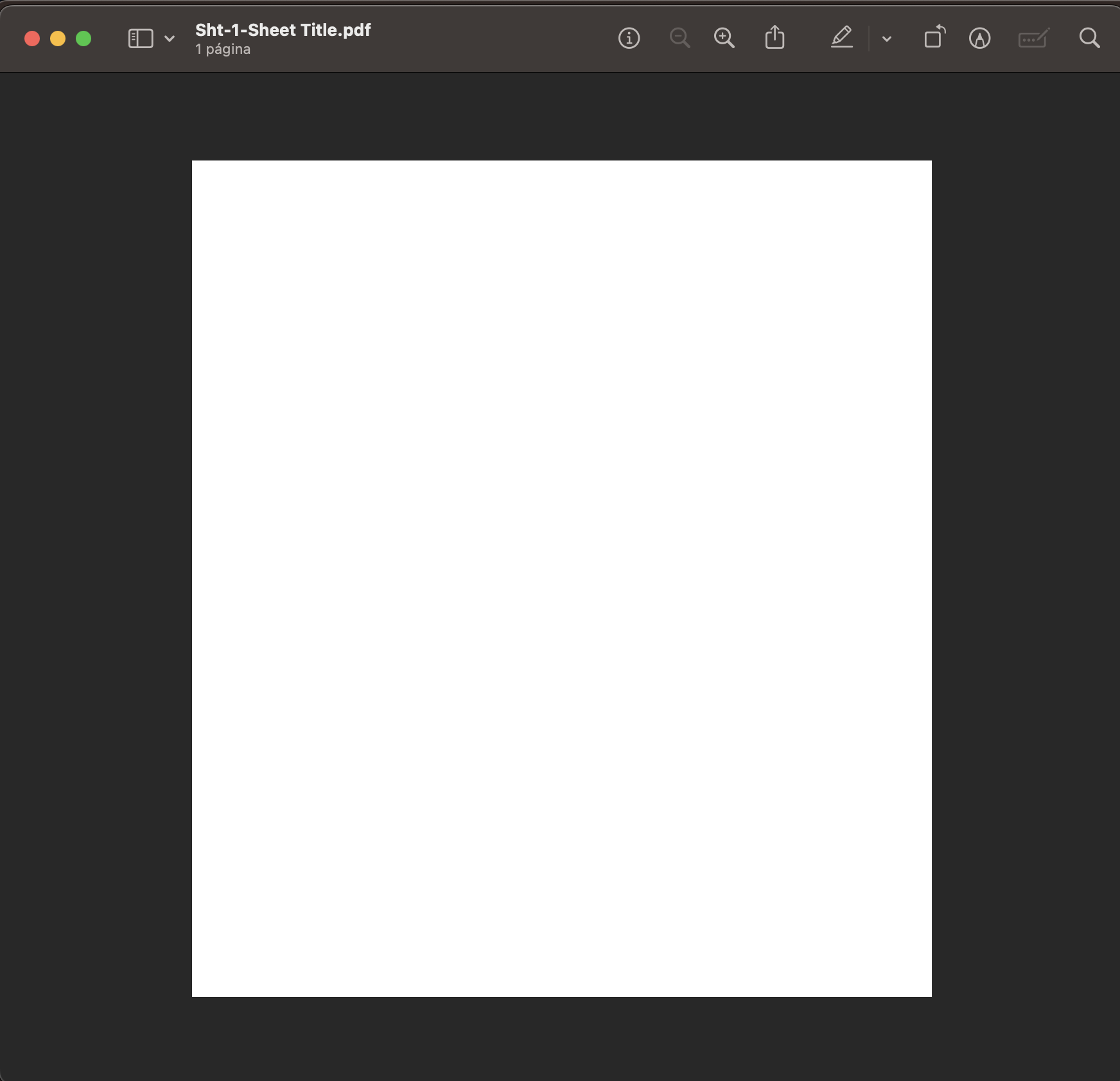
Task: Open the document info inspector
Action: 629,39
